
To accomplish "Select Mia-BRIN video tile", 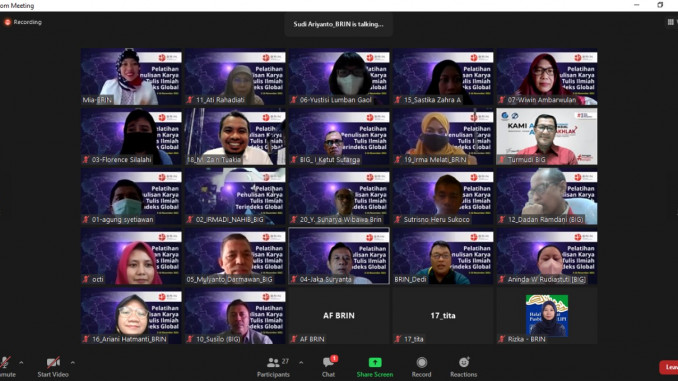I will [x=131, y=77].
